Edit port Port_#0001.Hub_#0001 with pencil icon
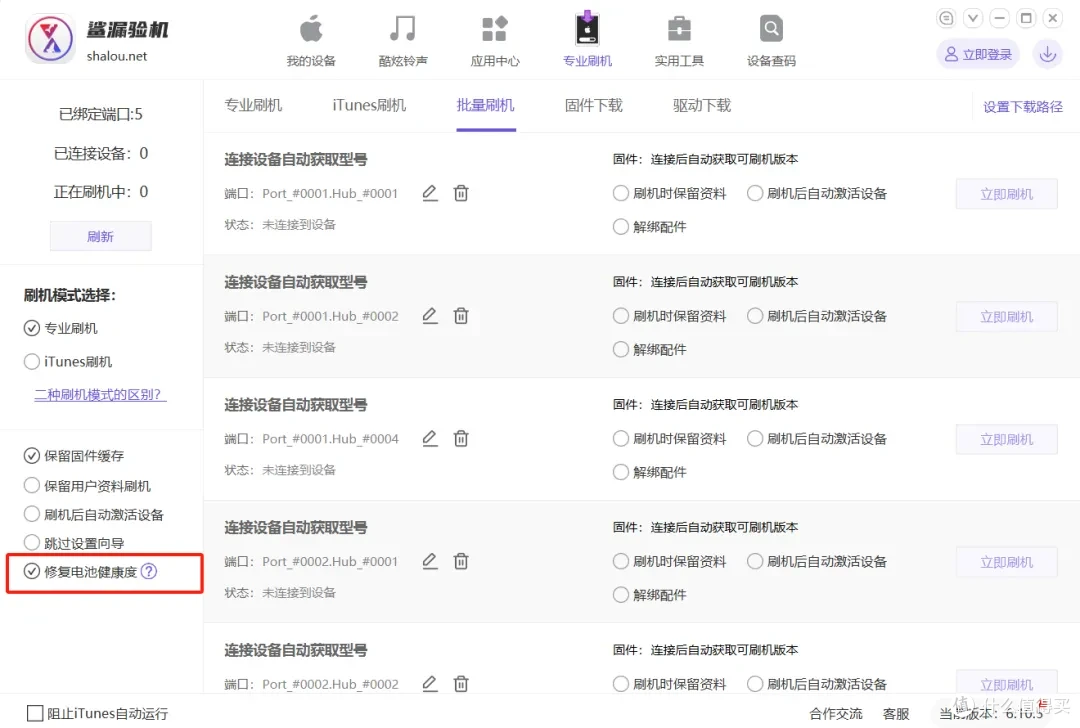 (x=430, y=193)
